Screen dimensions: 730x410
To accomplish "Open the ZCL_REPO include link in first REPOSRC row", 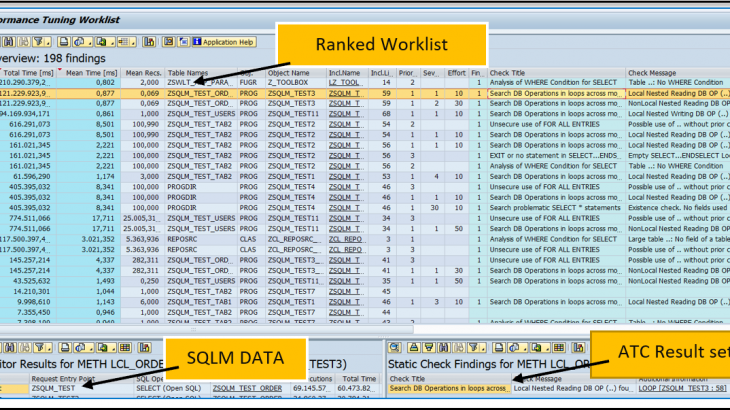I will 345,239.
